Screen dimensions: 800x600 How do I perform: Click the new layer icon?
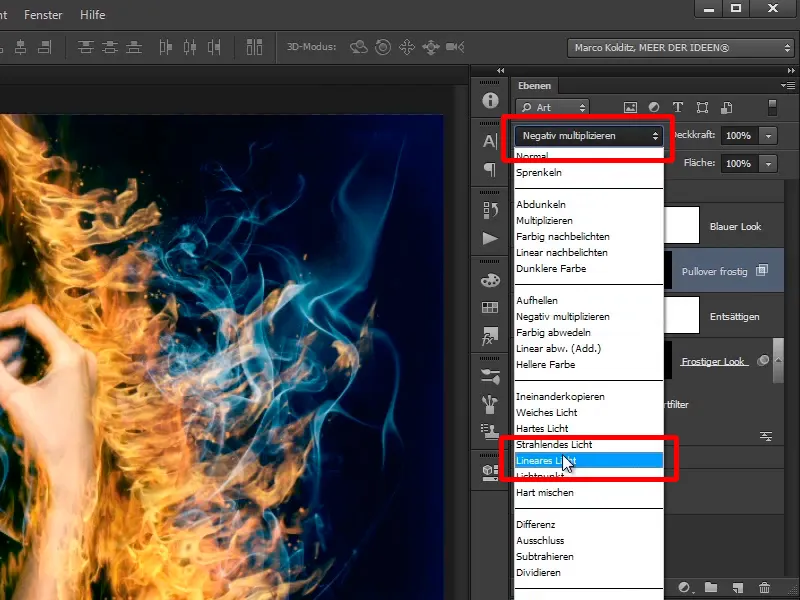[738, 588]
